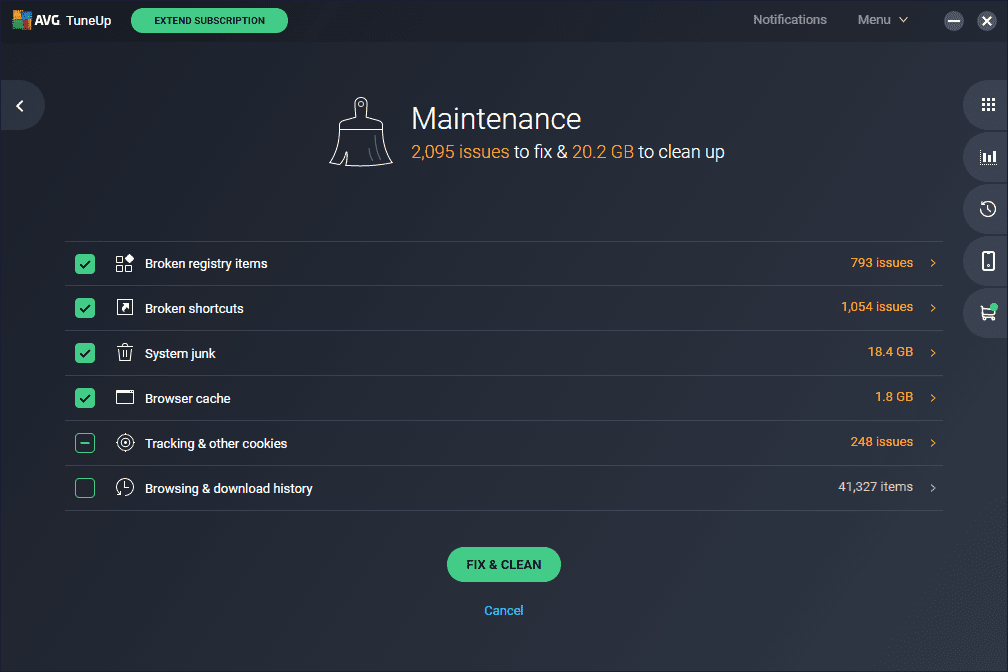Click the AVG TuneUp logo

pyautogui.click(x=62, y=20)
